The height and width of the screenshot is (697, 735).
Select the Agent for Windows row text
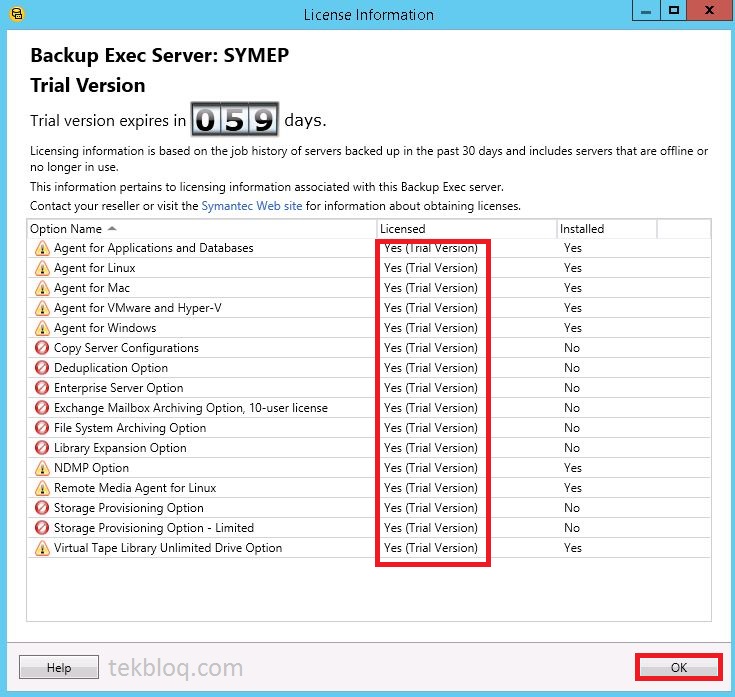[x=105, y=328]
